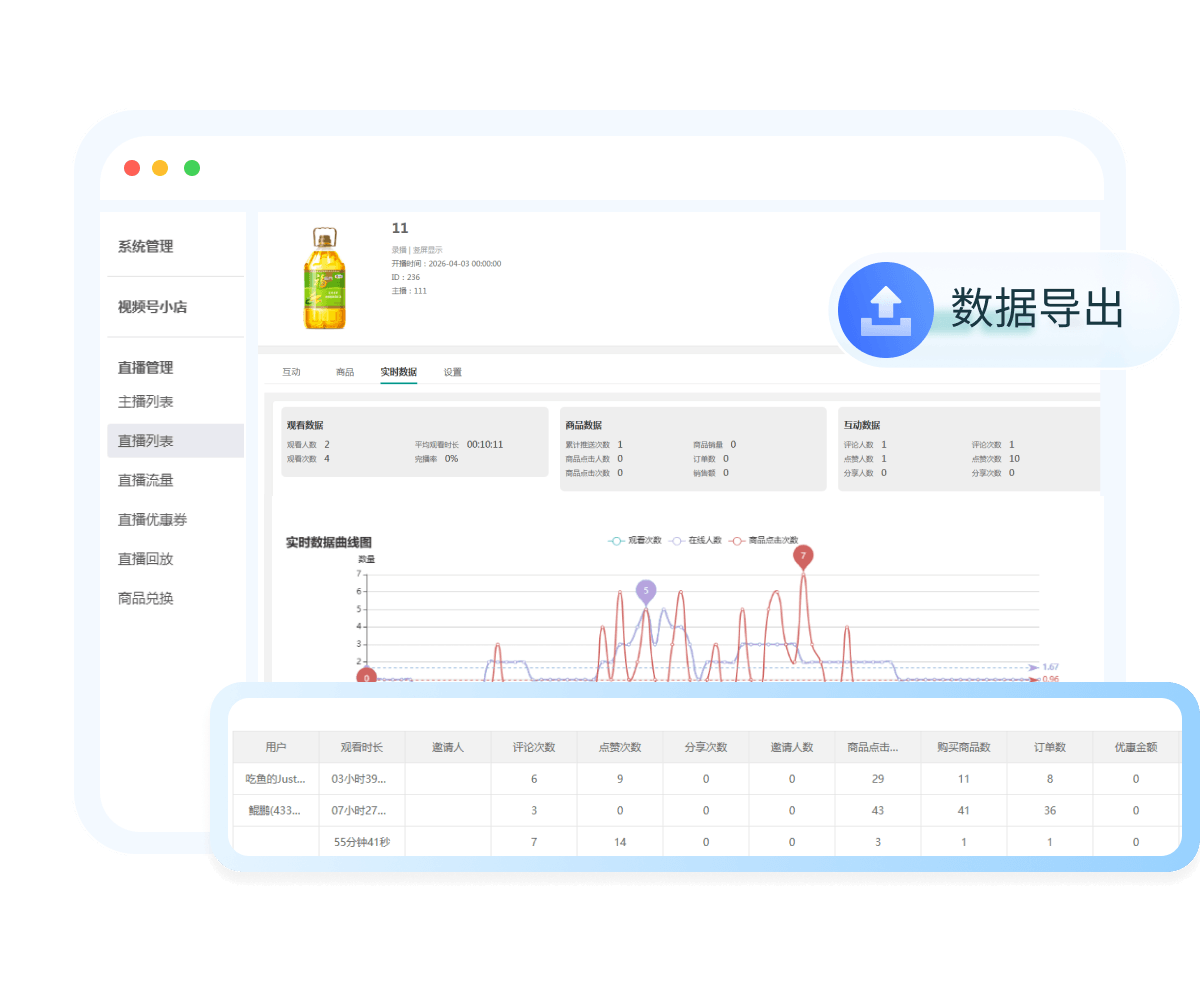
Task: Open 直播优惠券 sidebar item
Action: [152, 520]
